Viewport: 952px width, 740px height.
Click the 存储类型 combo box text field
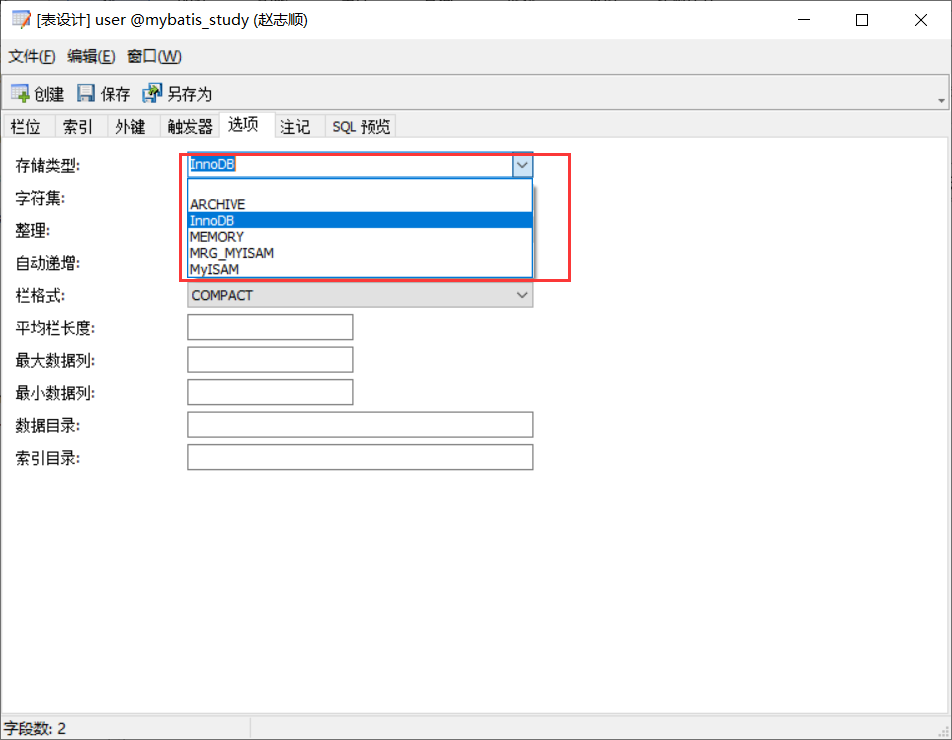(350, 165)
